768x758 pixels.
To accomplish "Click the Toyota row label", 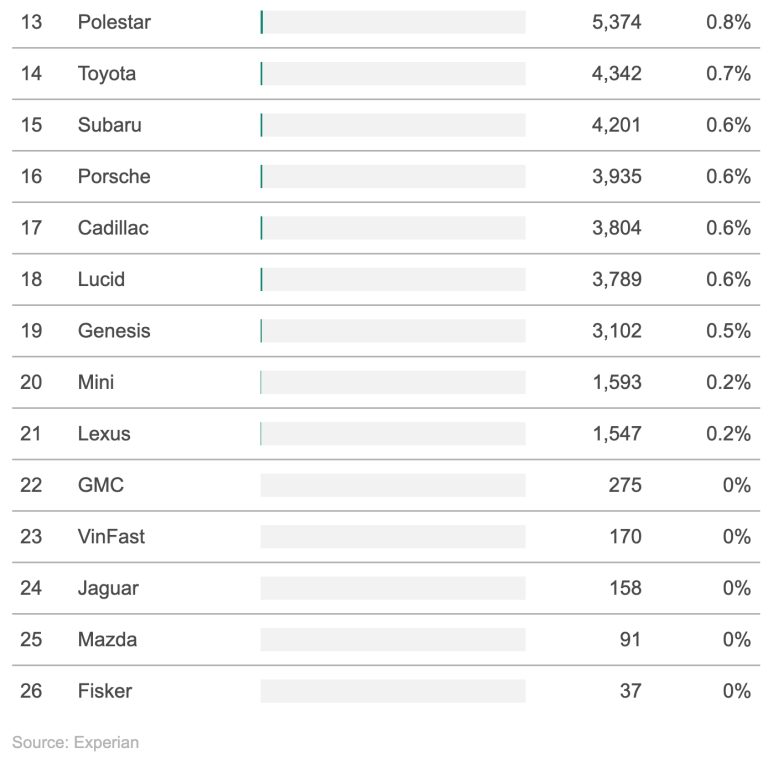I will [x=107, y=73].
